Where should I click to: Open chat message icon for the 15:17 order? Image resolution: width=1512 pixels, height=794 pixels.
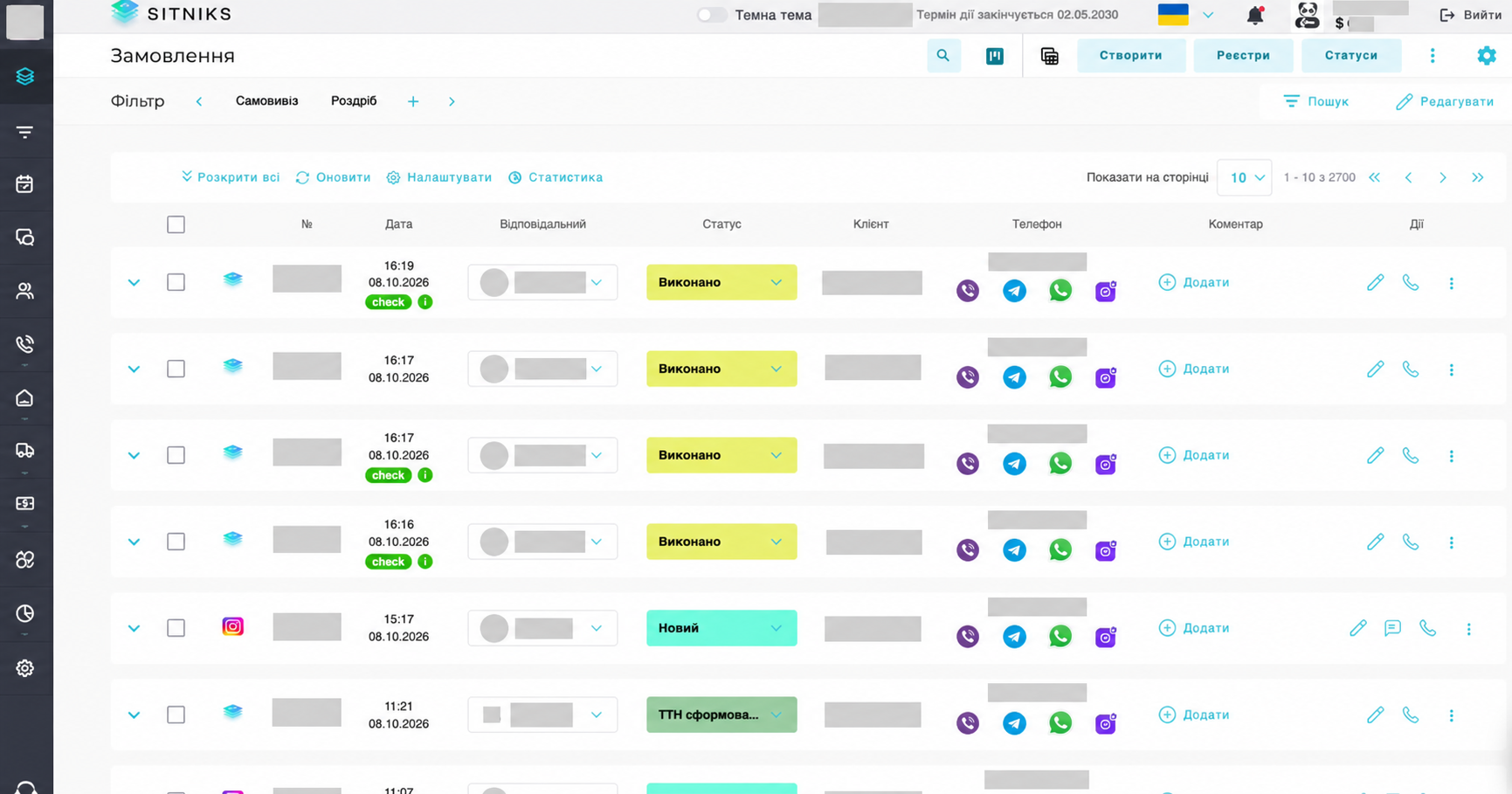click(x=1392, y=628)
